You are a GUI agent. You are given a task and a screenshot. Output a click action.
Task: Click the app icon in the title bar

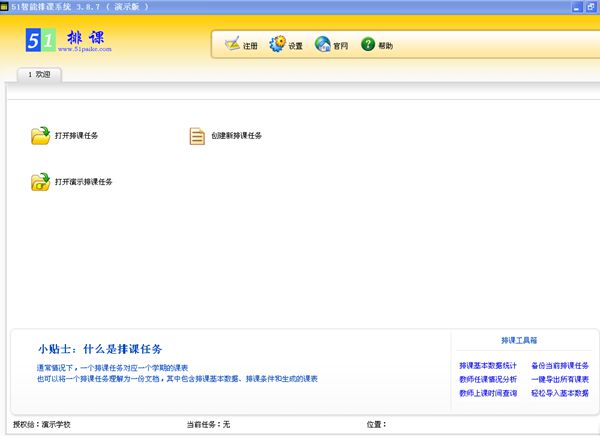point(5,6)
